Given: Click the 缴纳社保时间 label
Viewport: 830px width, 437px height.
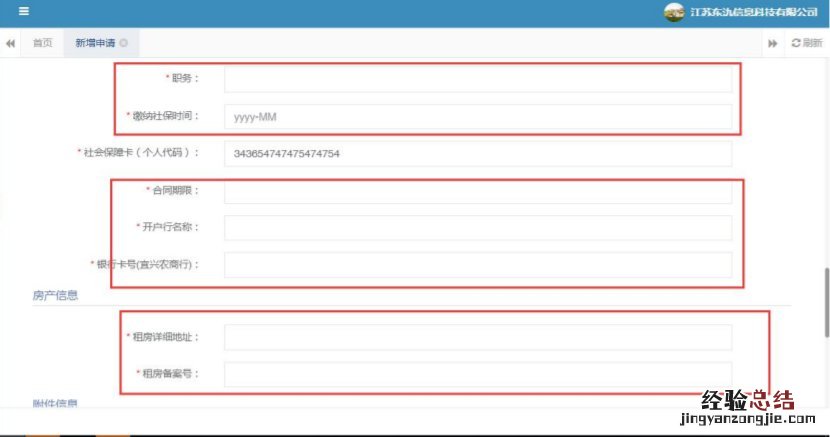Looking at the screenshot, I should click(x=163, y=116).
